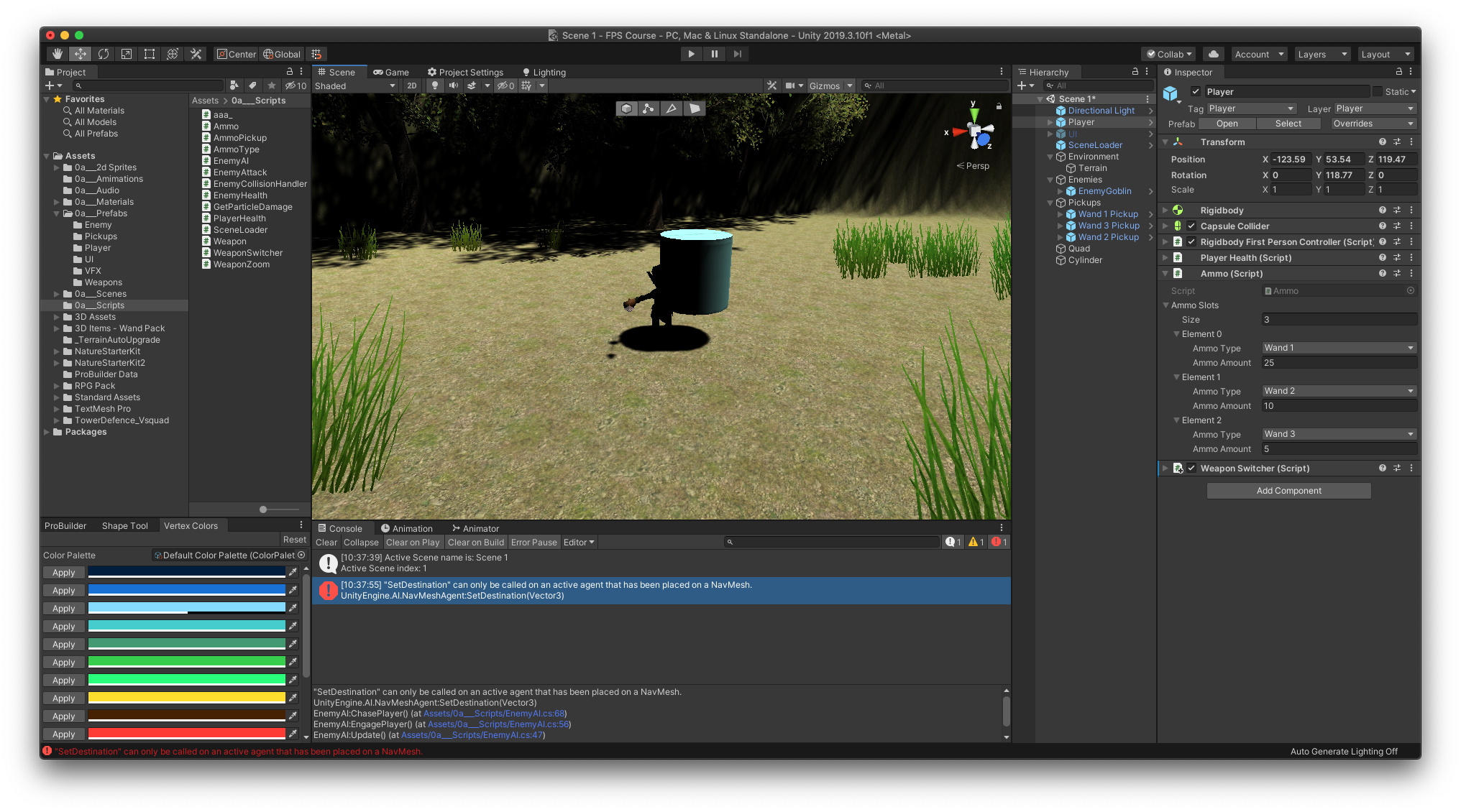
Task: Click the Add Component button
Action: [1288, 491]
